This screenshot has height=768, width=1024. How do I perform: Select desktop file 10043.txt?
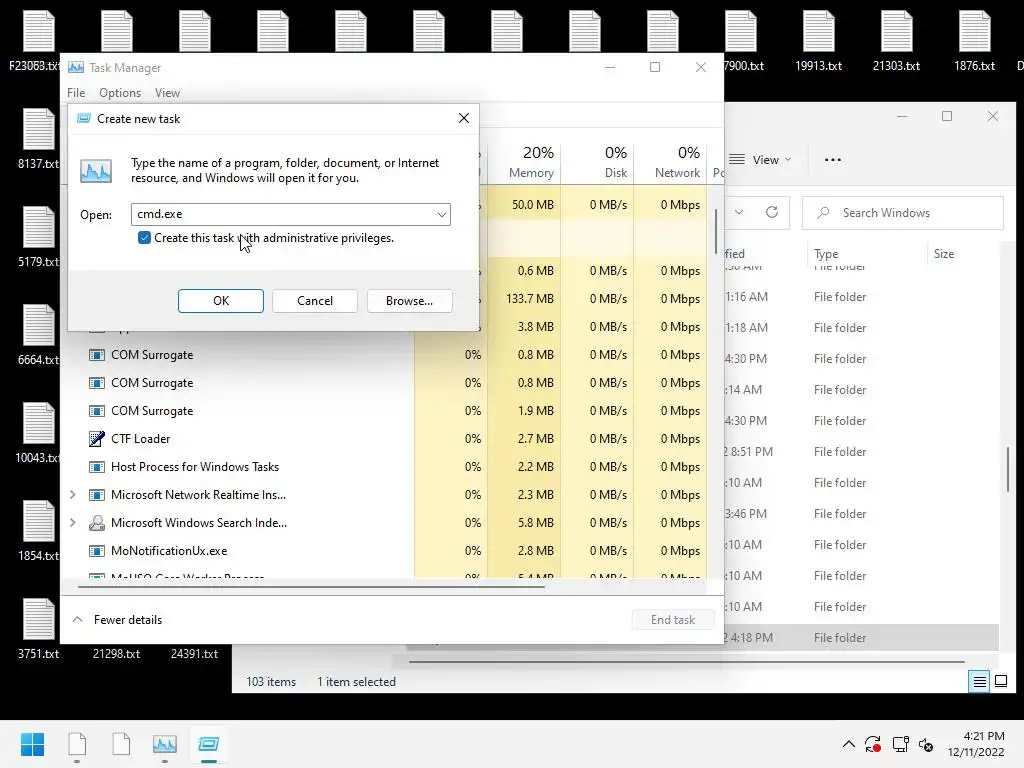38,433
